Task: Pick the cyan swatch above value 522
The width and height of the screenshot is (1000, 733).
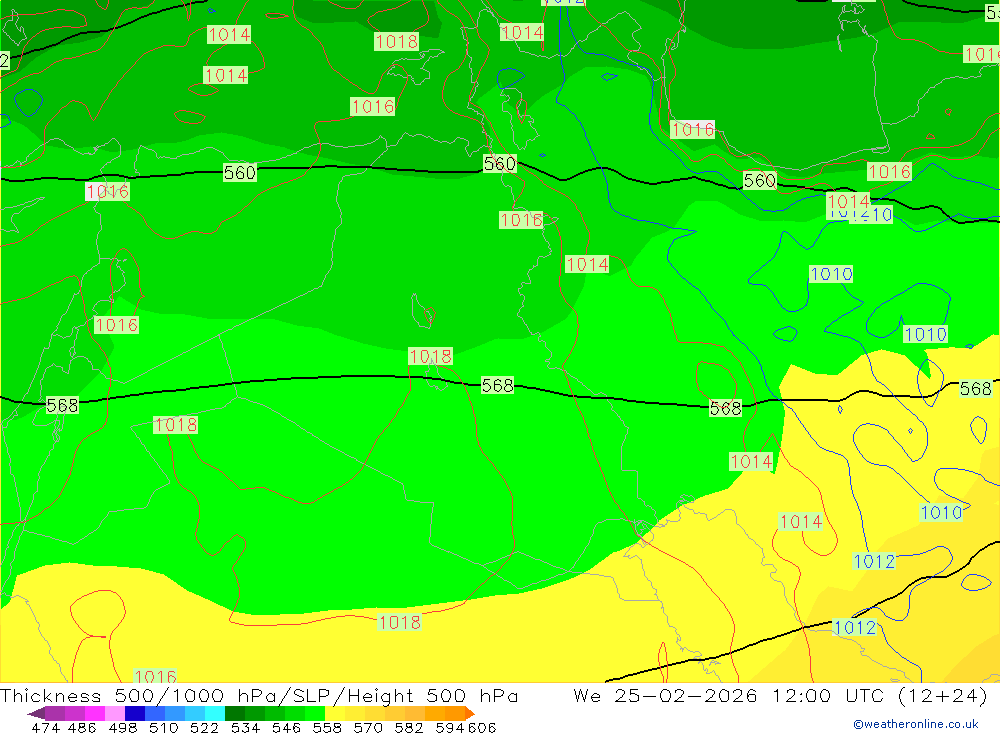Action: [x=214, y=713]
